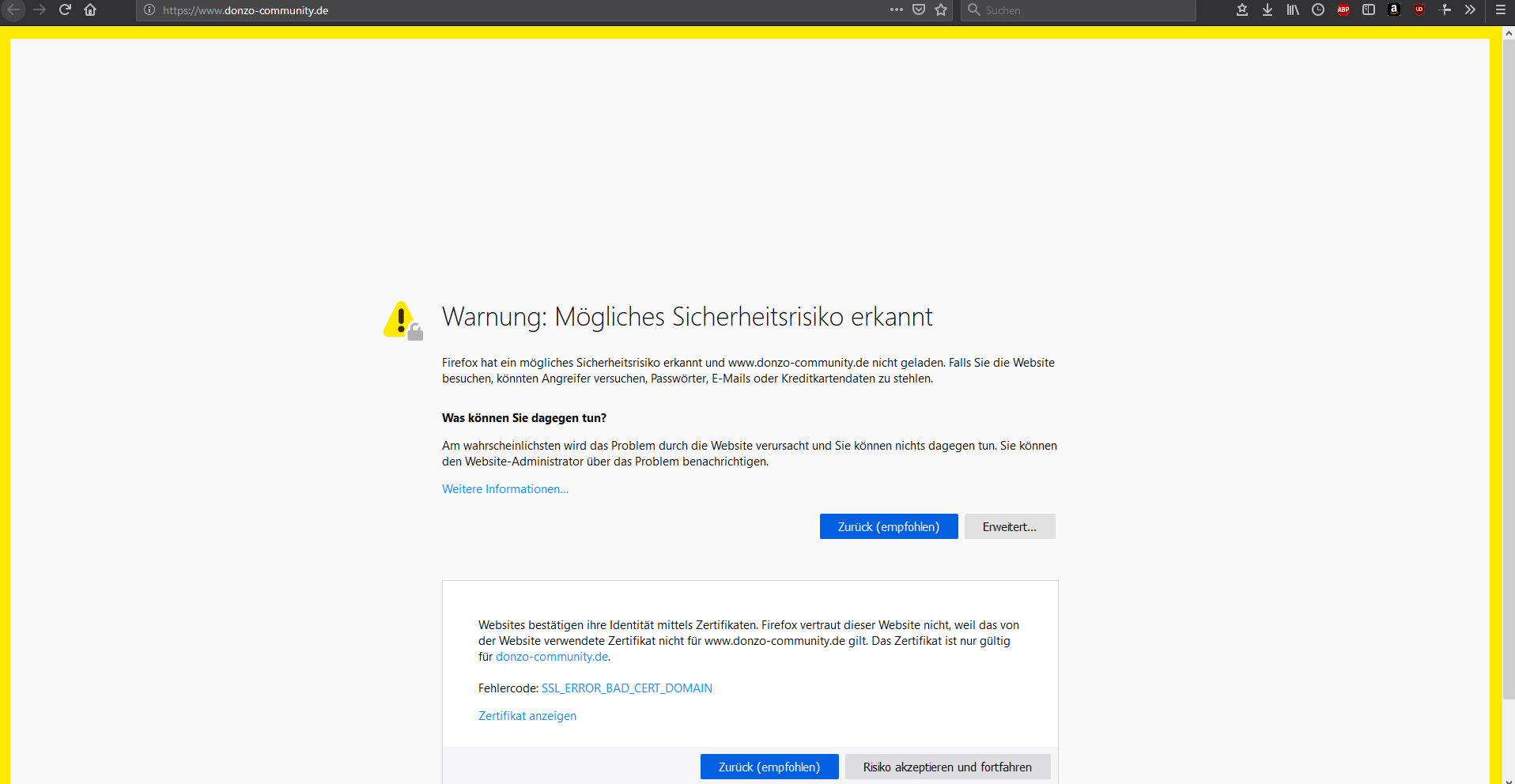Open site information icon in address bar

[x=149, y=10]
